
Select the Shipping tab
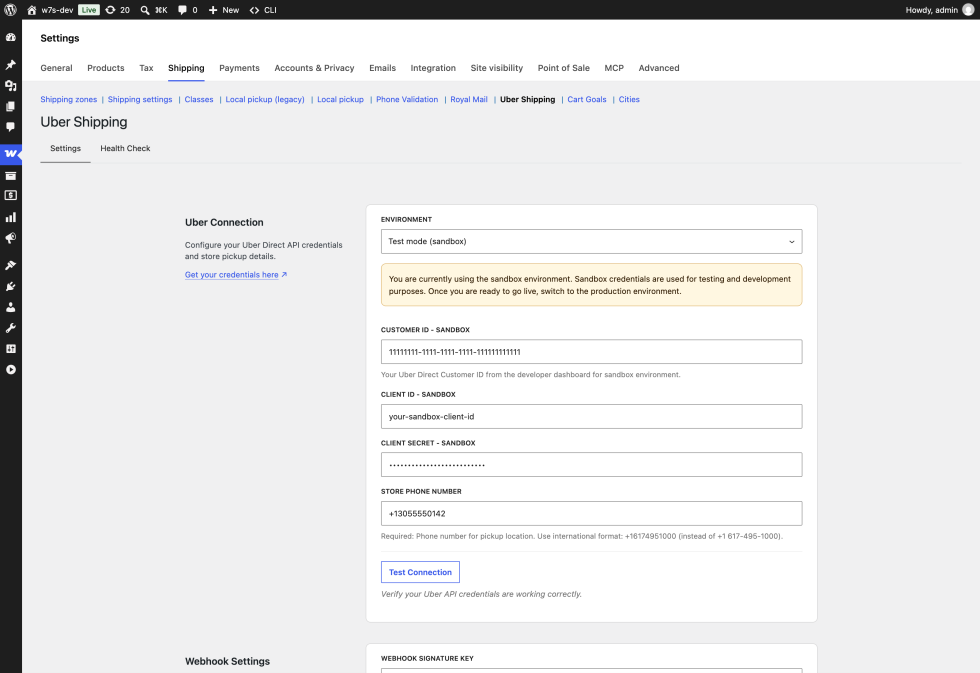click(186, 68)
